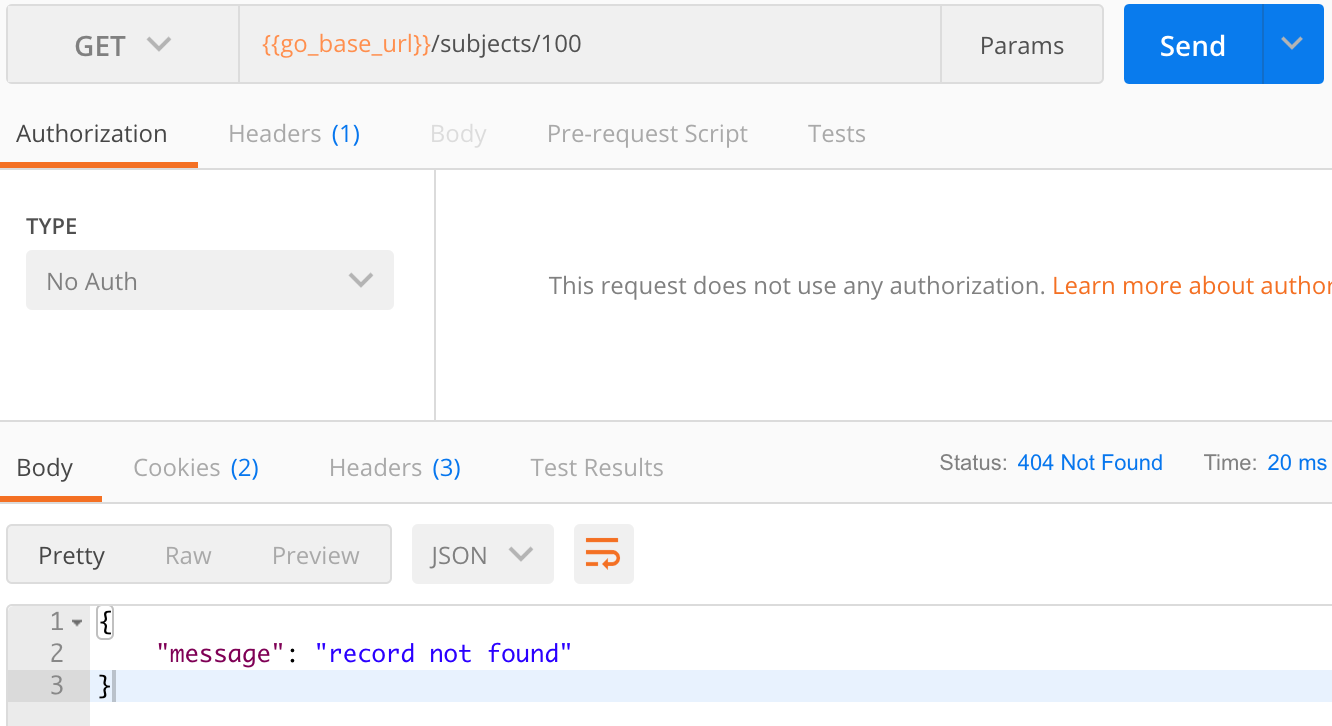Screen dimensions: 1332x726
Task: Toggle the wrap lines icon
Action: [x=603, y=554]
